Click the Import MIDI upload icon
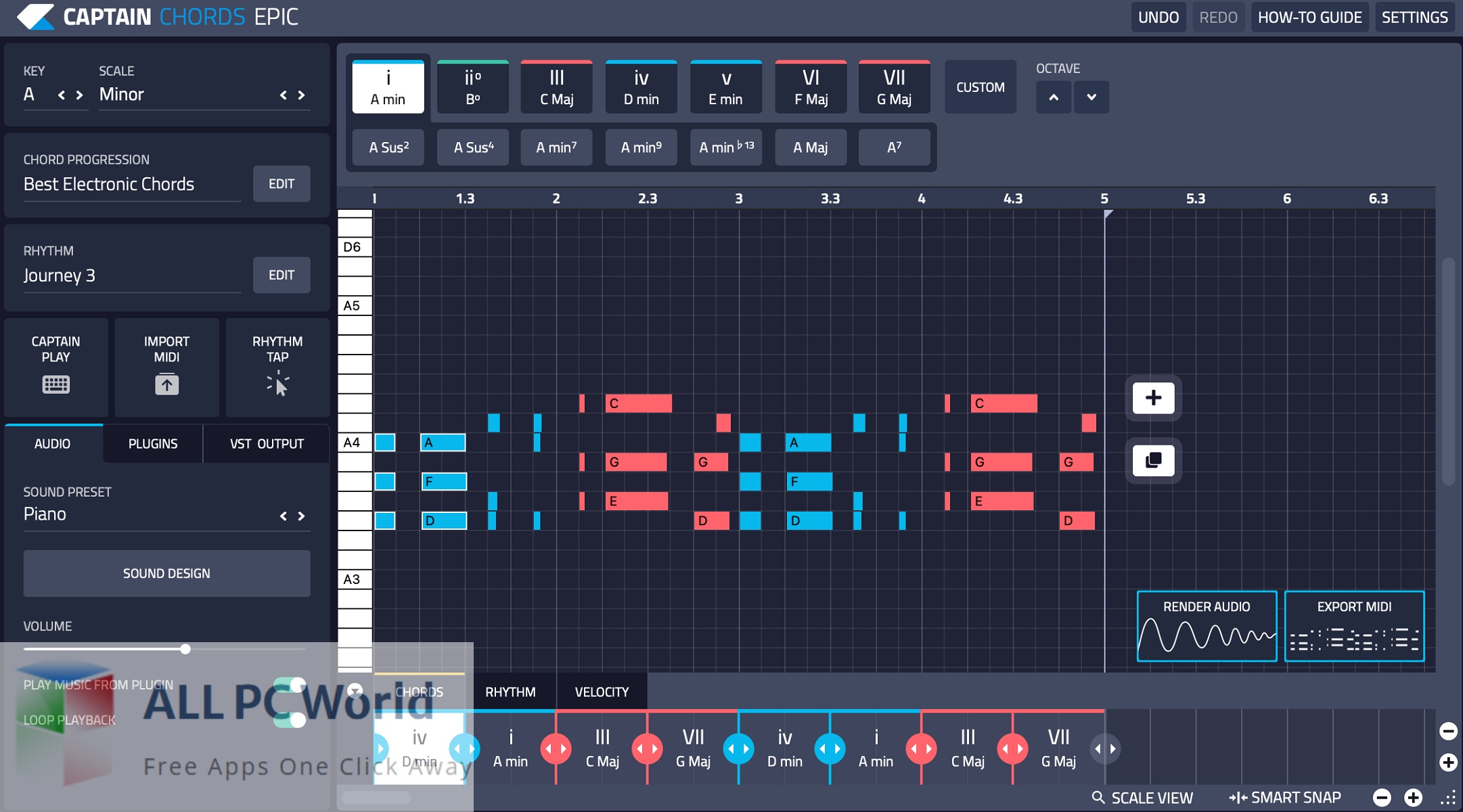 click(x=166, y=384)
